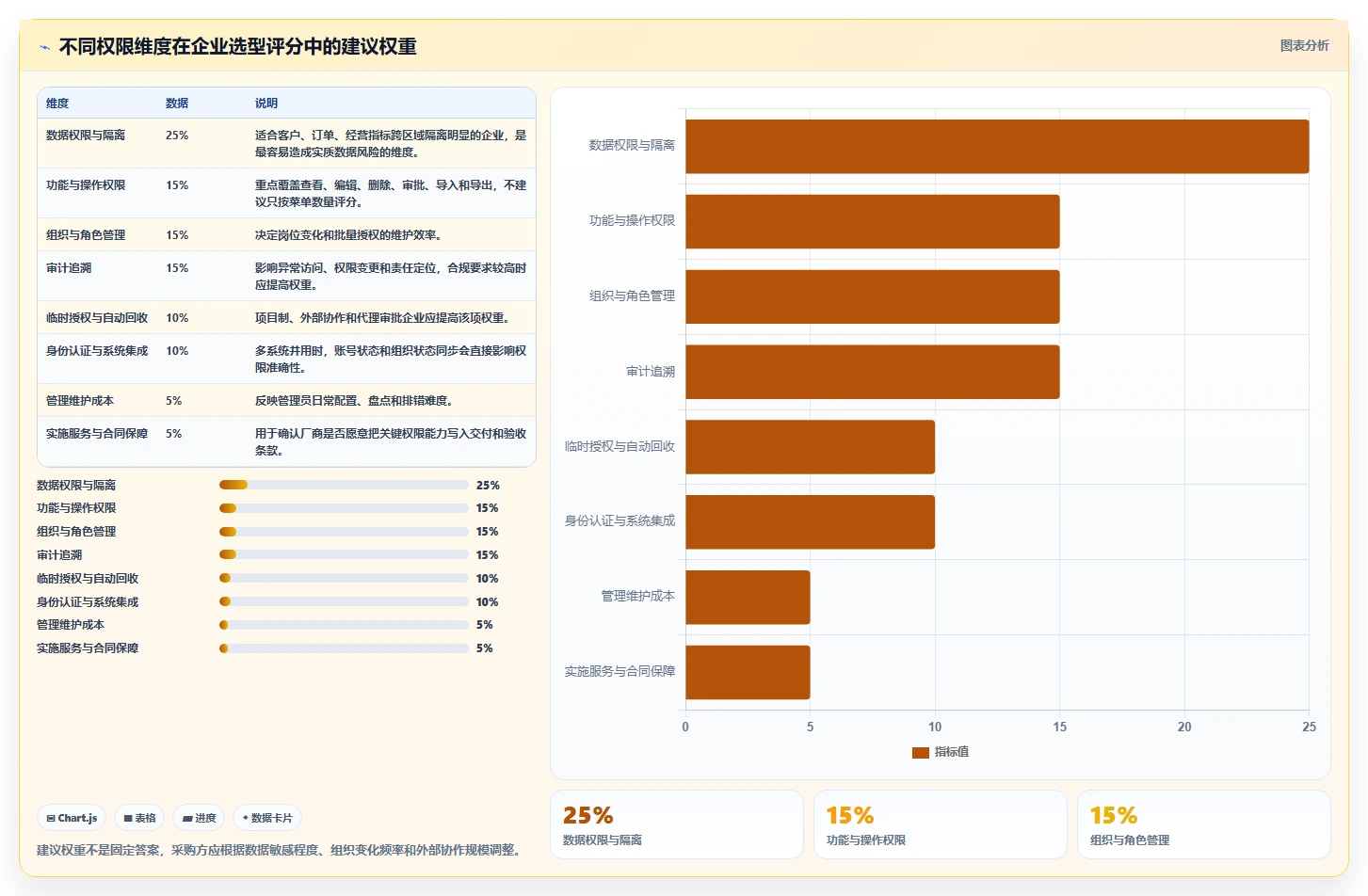Click the 审计追溯 progress bar
1368x896 pixels.
pos(344,554)
